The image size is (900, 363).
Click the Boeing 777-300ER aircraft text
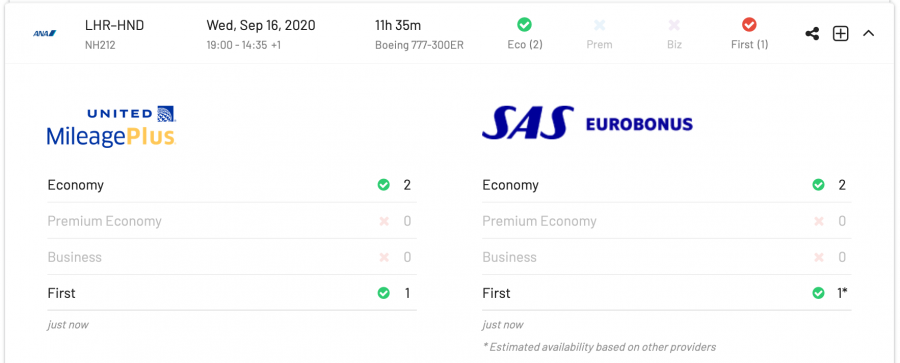point(419,45)
